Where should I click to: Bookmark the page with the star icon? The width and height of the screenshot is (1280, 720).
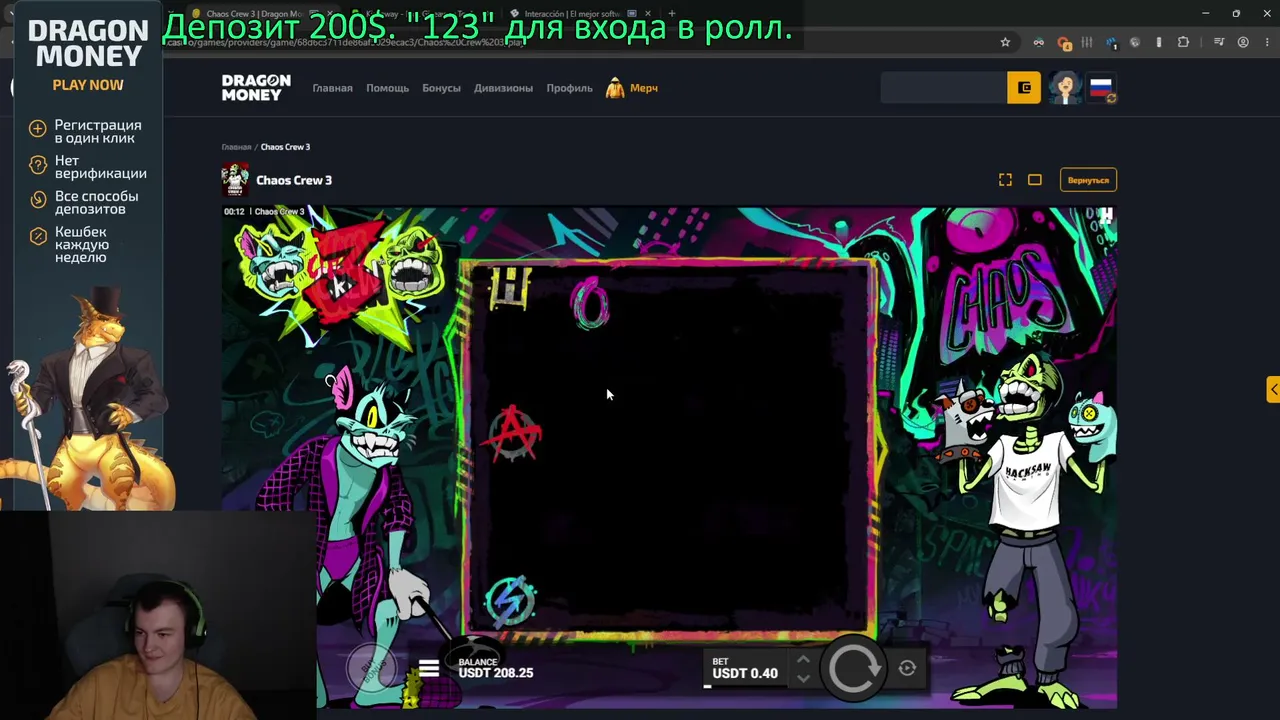tap(1005, 42)
